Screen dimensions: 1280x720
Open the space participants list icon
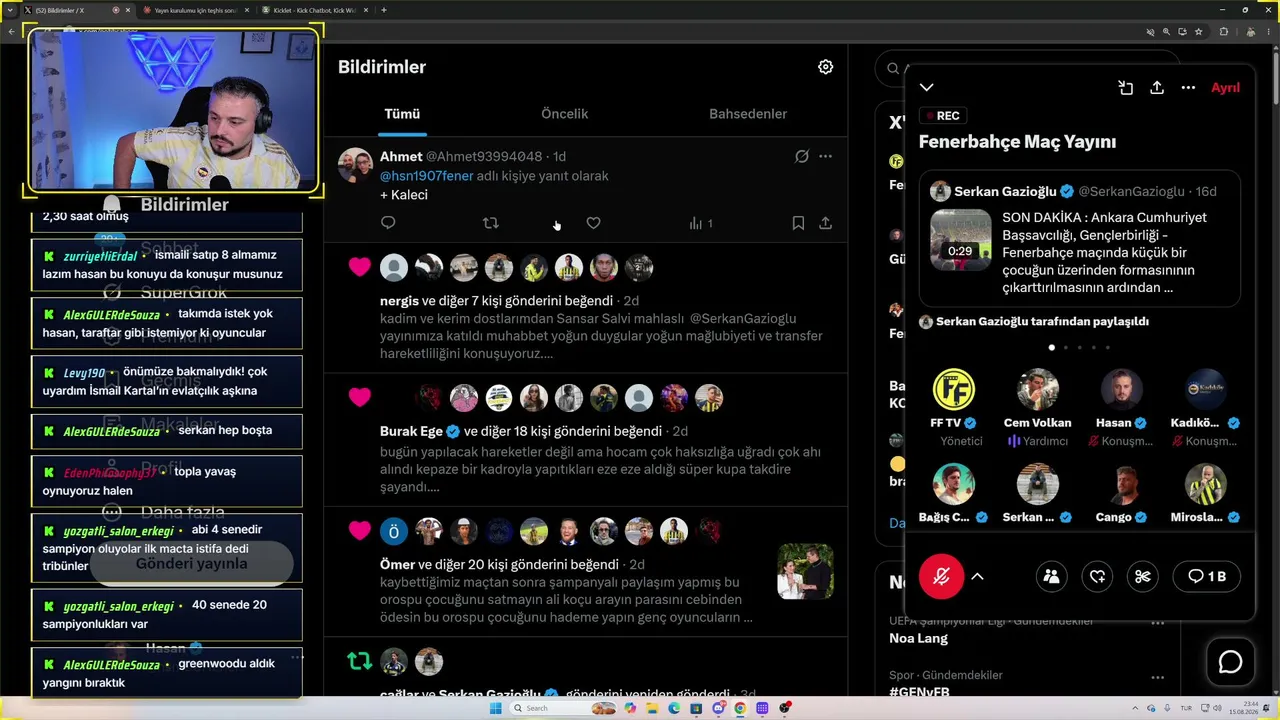[x=1051, y=576]
